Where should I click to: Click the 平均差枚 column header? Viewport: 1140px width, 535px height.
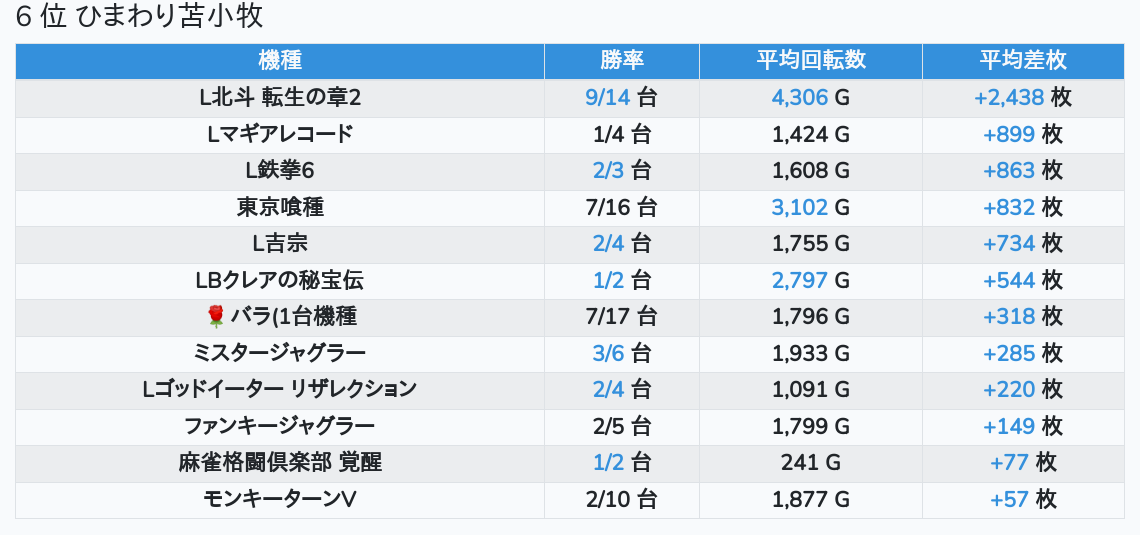tap(1023, 60)
